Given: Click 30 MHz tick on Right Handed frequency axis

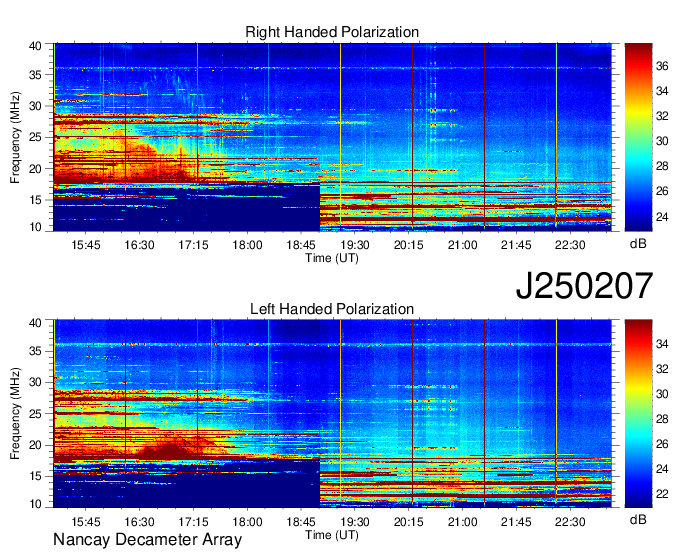Looking at the screenshot, I should pyautogui.click(x=35, y=106).
